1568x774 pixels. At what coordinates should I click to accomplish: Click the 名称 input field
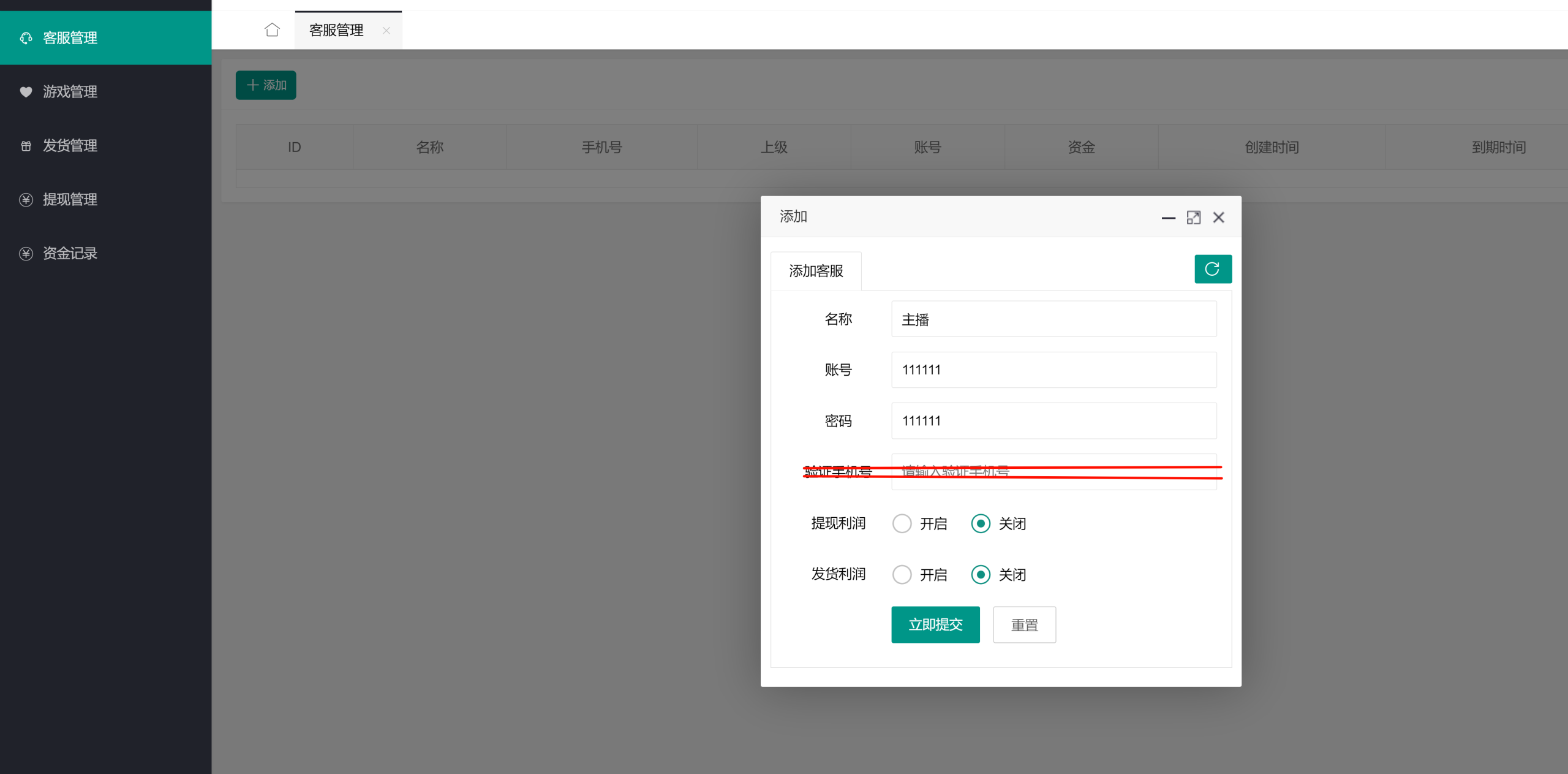(x=1053, y=319)
